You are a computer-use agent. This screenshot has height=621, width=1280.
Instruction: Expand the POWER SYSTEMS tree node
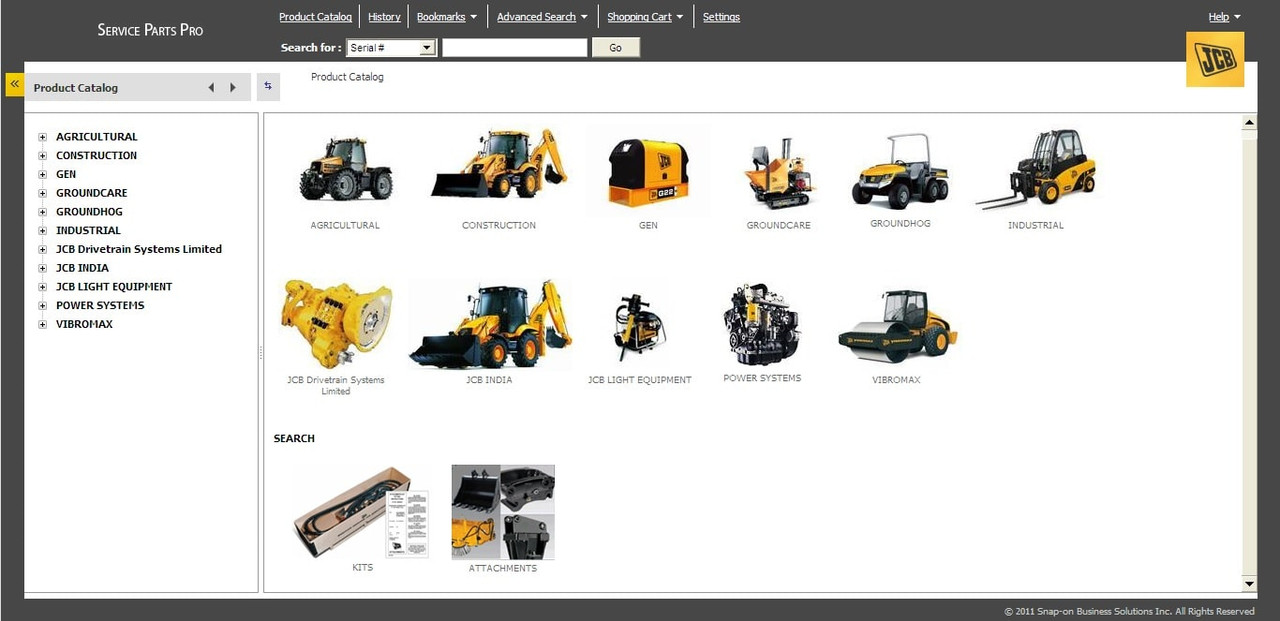(x=42, y=306)
